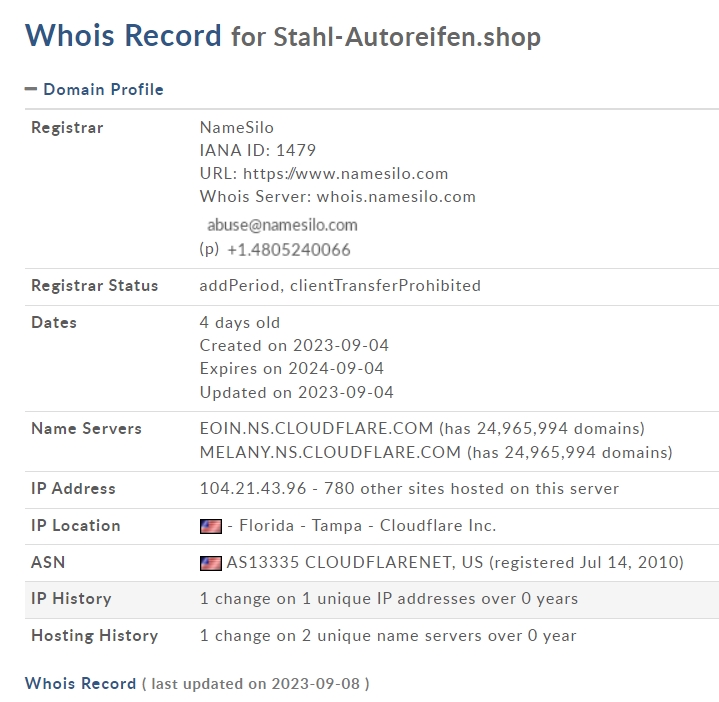
Task: Select the Expires on 2024-09-04 line
Action: tap(292, 369)
